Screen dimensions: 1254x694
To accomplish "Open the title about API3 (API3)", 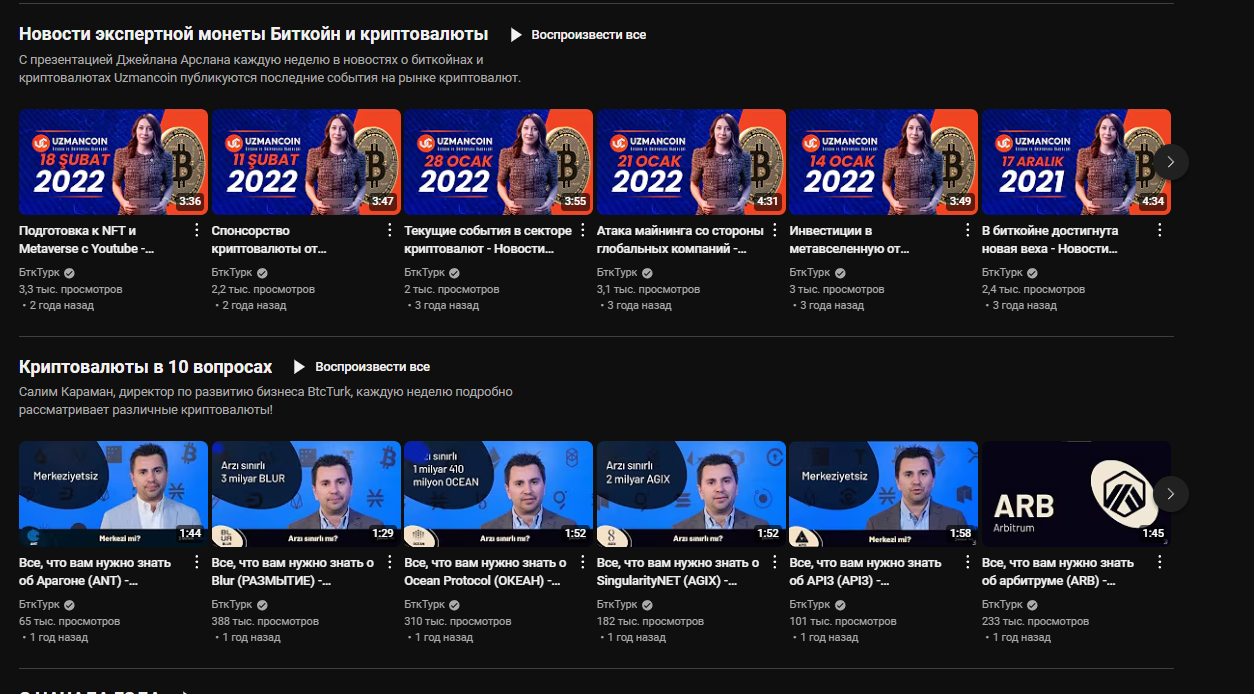I will (x=865, y=571).
